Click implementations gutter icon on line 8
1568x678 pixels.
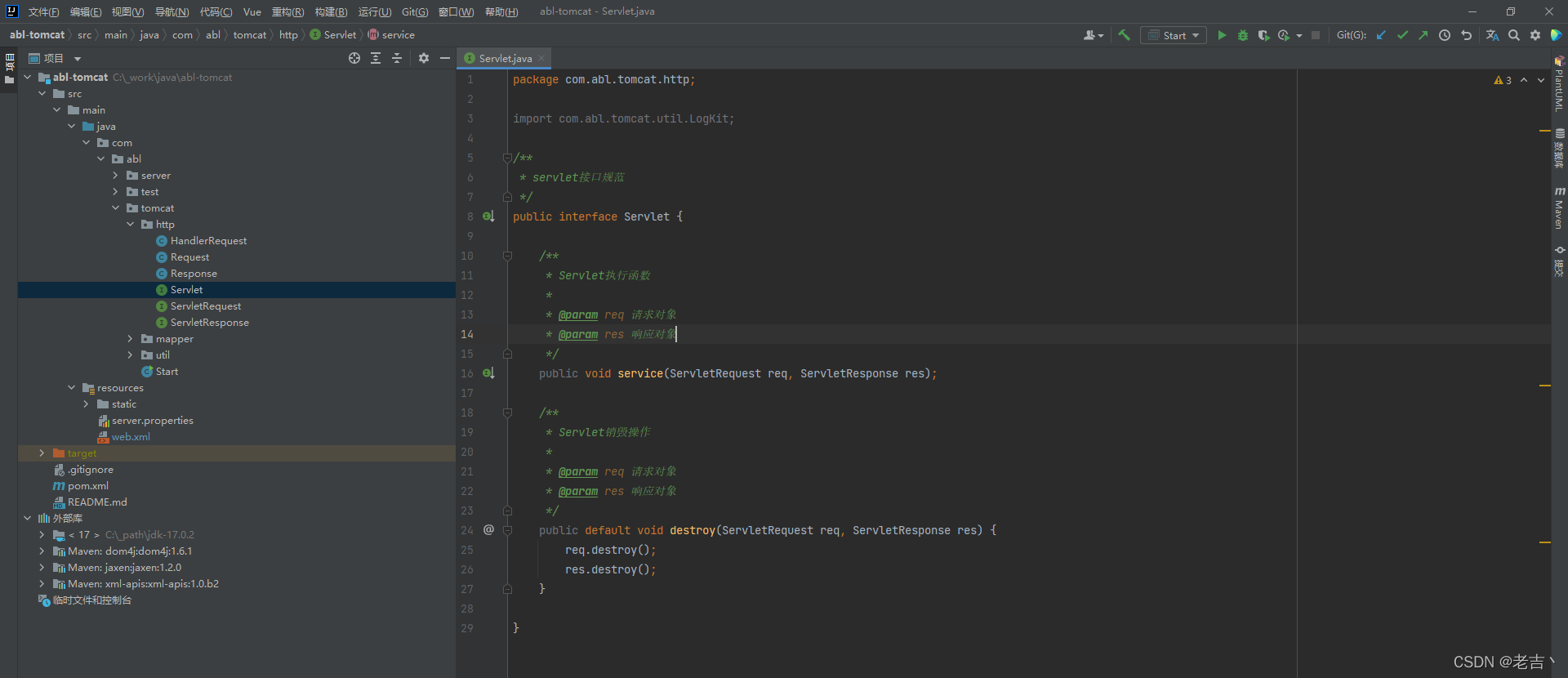coord(488,216)
